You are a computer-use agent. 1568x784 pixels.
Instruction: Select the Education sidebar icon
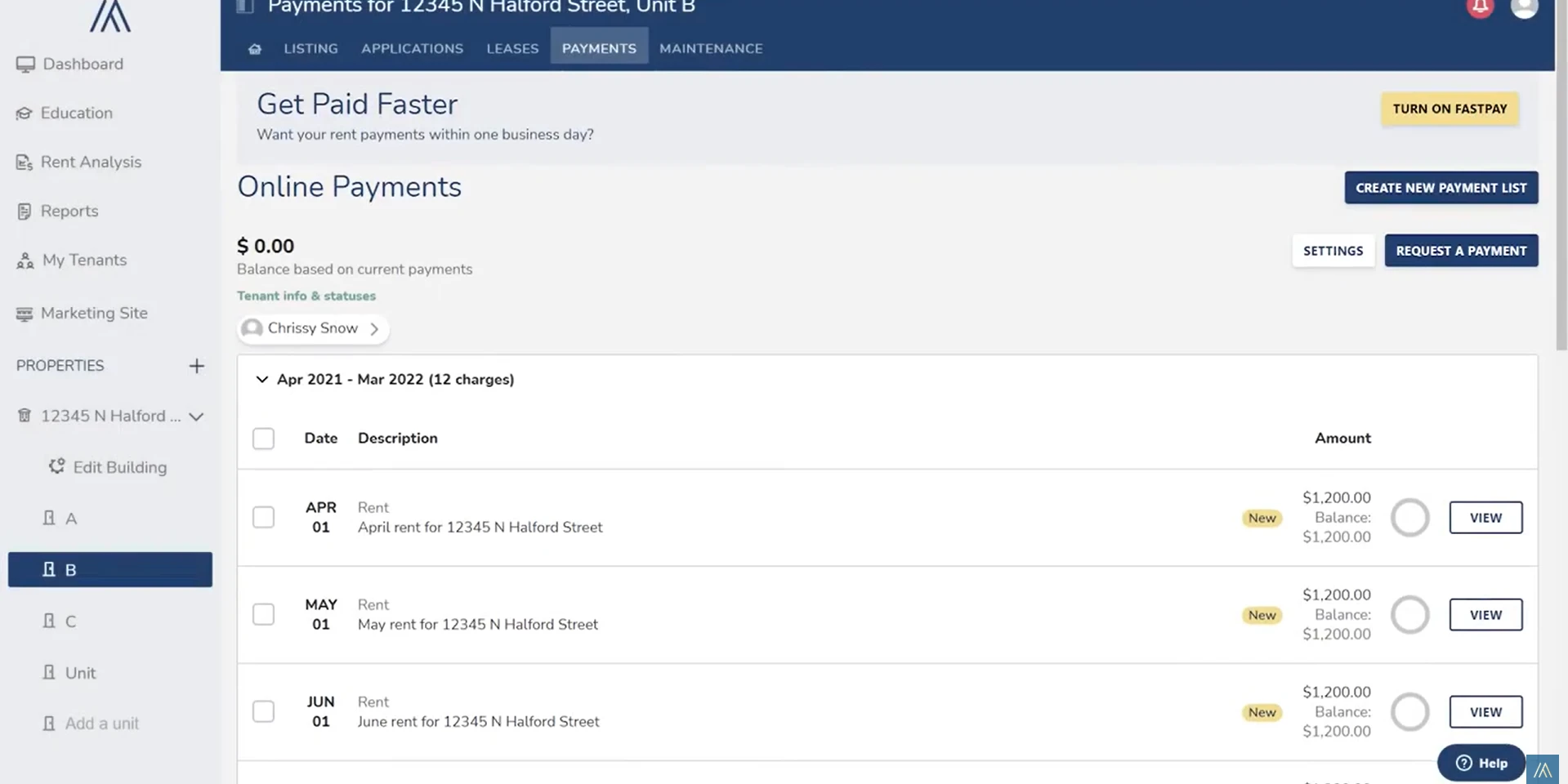pyautogui.click(x=25, y=113)
